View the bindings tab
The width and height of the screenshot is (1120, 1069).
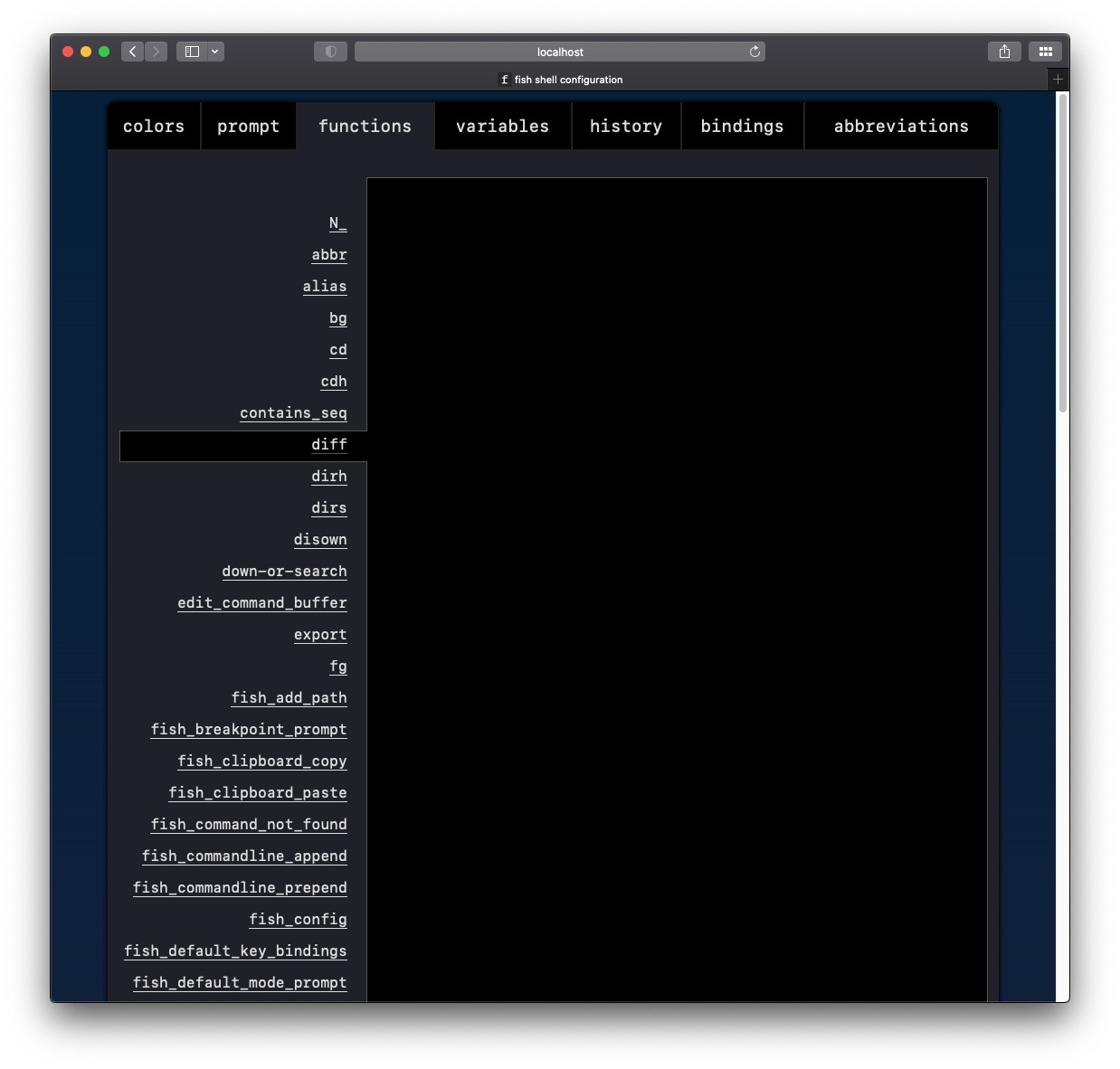742,126
